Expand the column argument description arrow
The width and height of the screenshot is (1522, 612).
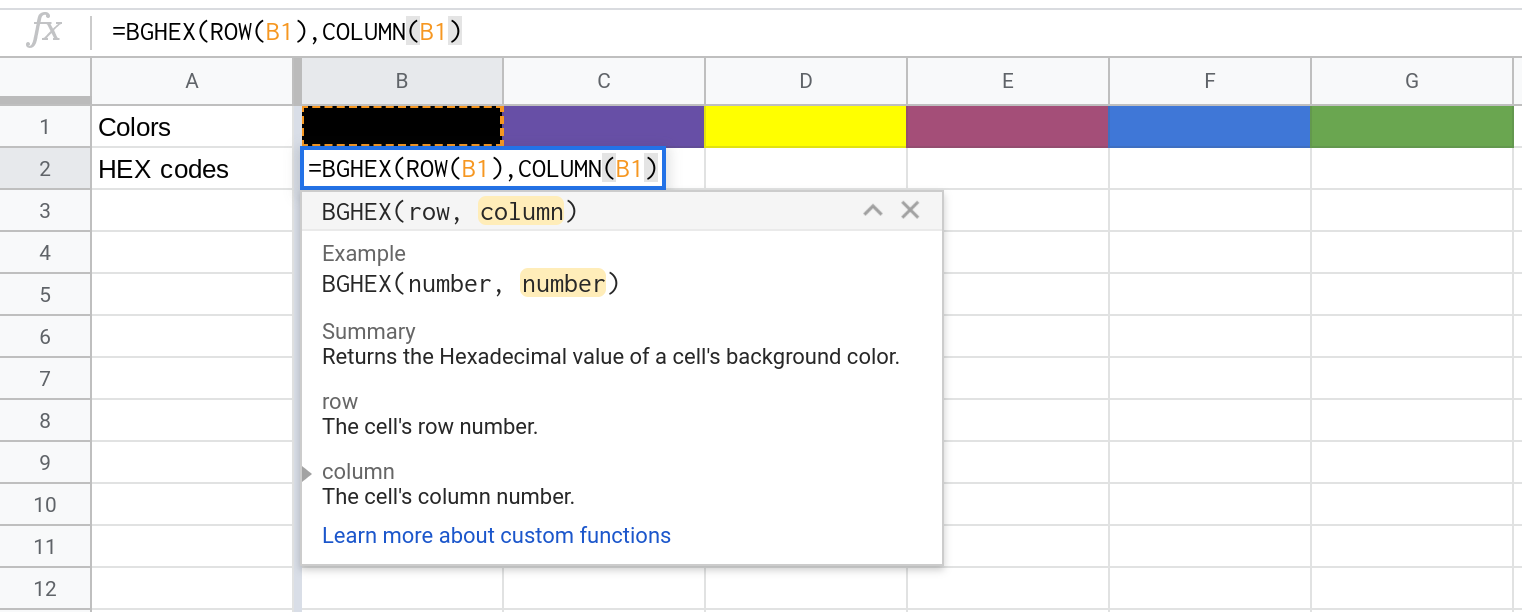(x=307, y=473)
